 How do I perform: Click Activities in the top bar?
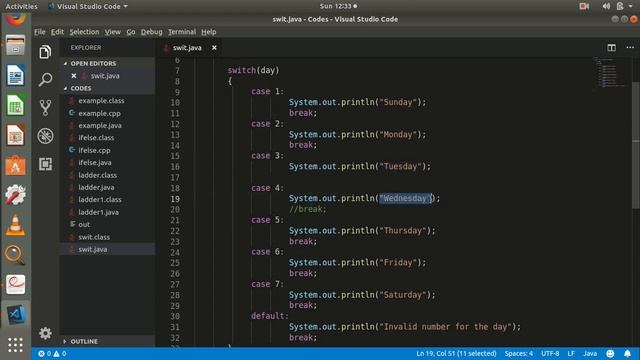click(21, 6)
